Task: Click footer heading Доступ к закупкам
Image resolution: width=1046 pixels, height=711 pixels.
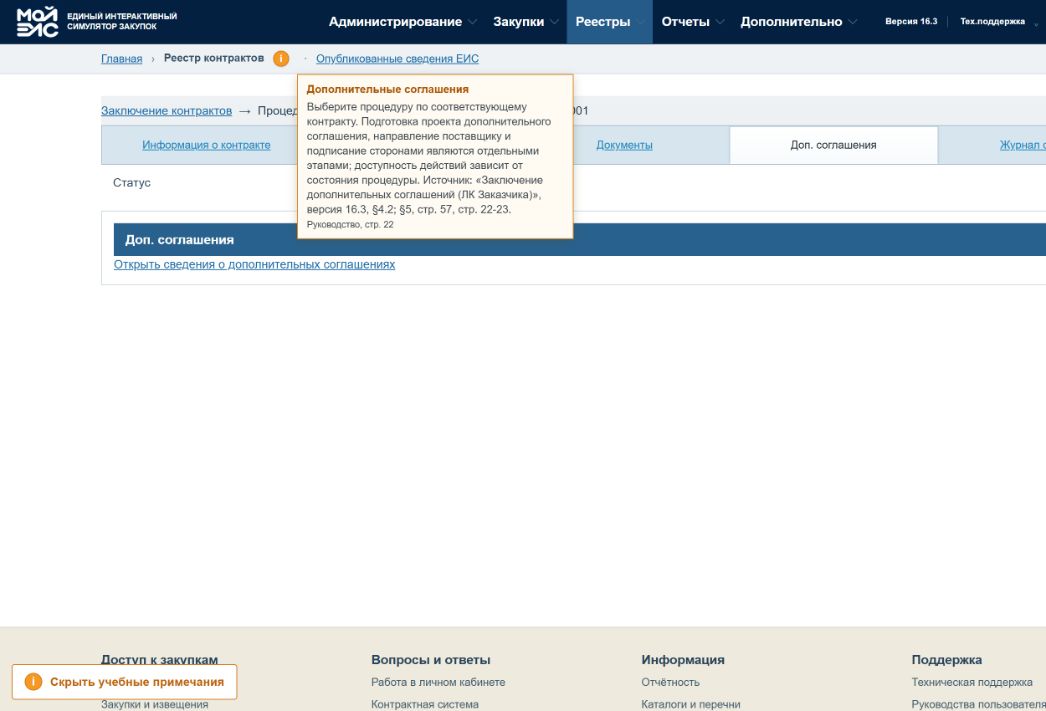Action: coord(159,659)
